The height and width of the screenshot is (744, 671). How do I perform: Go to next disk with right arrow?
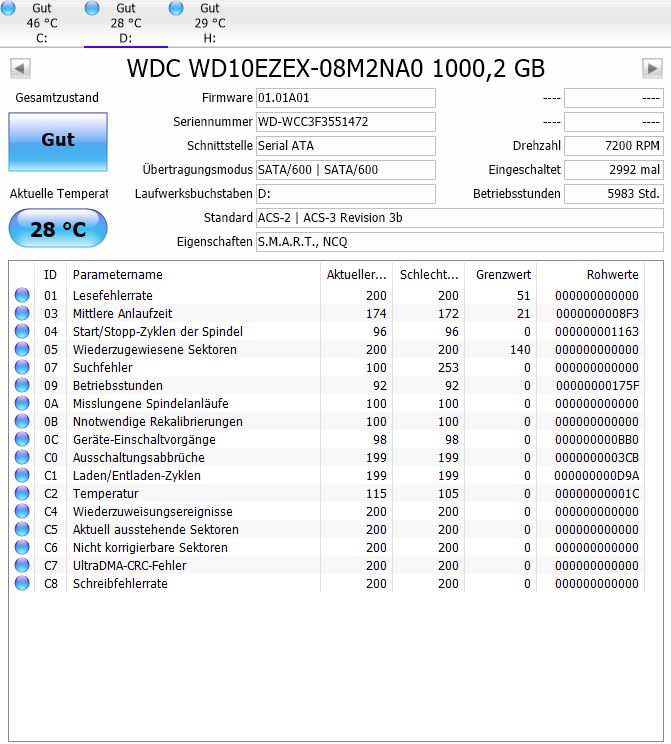(652, 68)
